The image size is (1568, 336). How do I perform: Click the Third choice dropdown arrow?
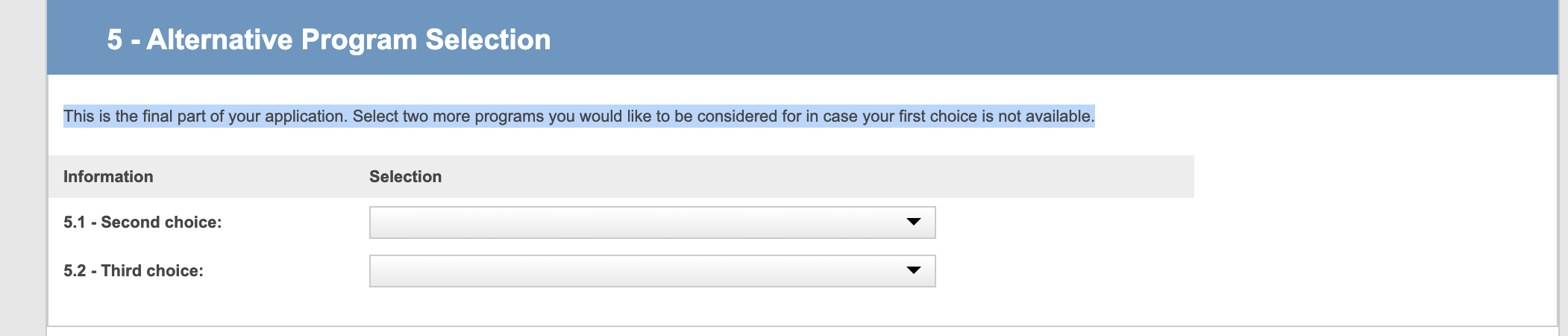(x=913, y=270)
